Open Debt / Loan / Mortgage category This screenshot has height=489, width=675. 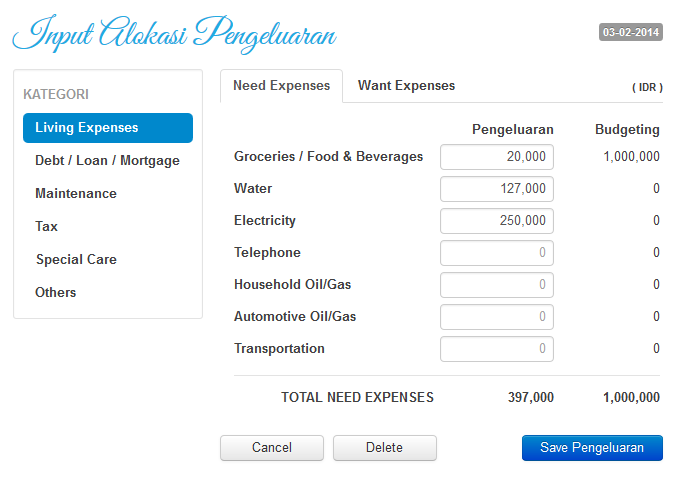click(108, 161)
